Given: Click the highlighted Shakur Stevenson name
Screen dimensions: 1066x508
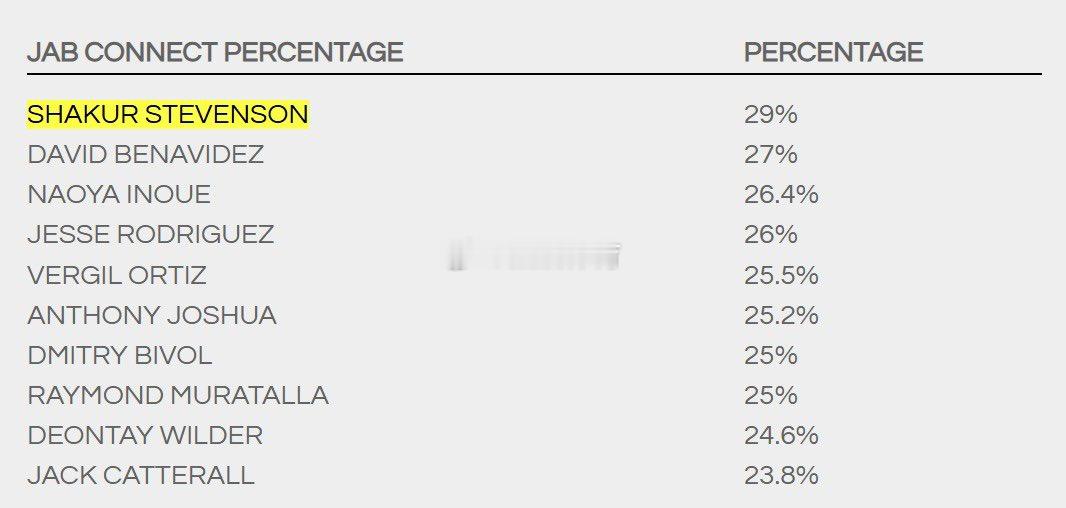Looking at the screenshot, I should [x=167, y=114].
